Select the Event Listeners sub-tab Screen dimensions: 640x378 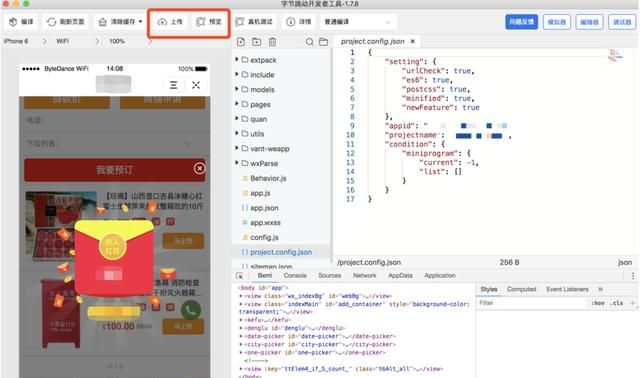567,289
